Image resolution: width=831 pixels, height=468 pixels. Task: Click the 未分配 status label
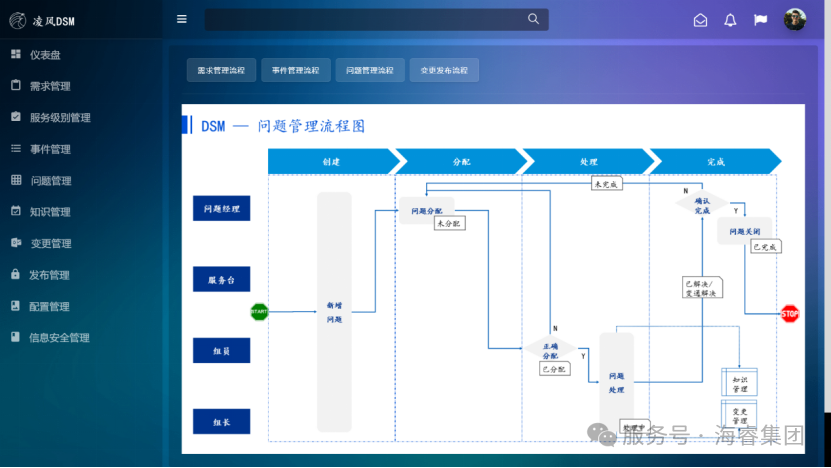(449, 224)
